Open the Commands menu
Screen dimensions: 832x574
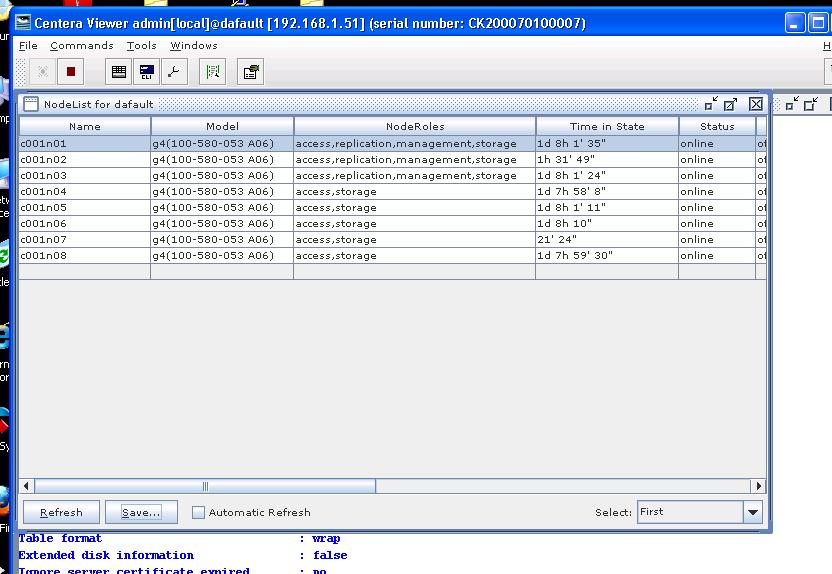[x=82, y=46]
